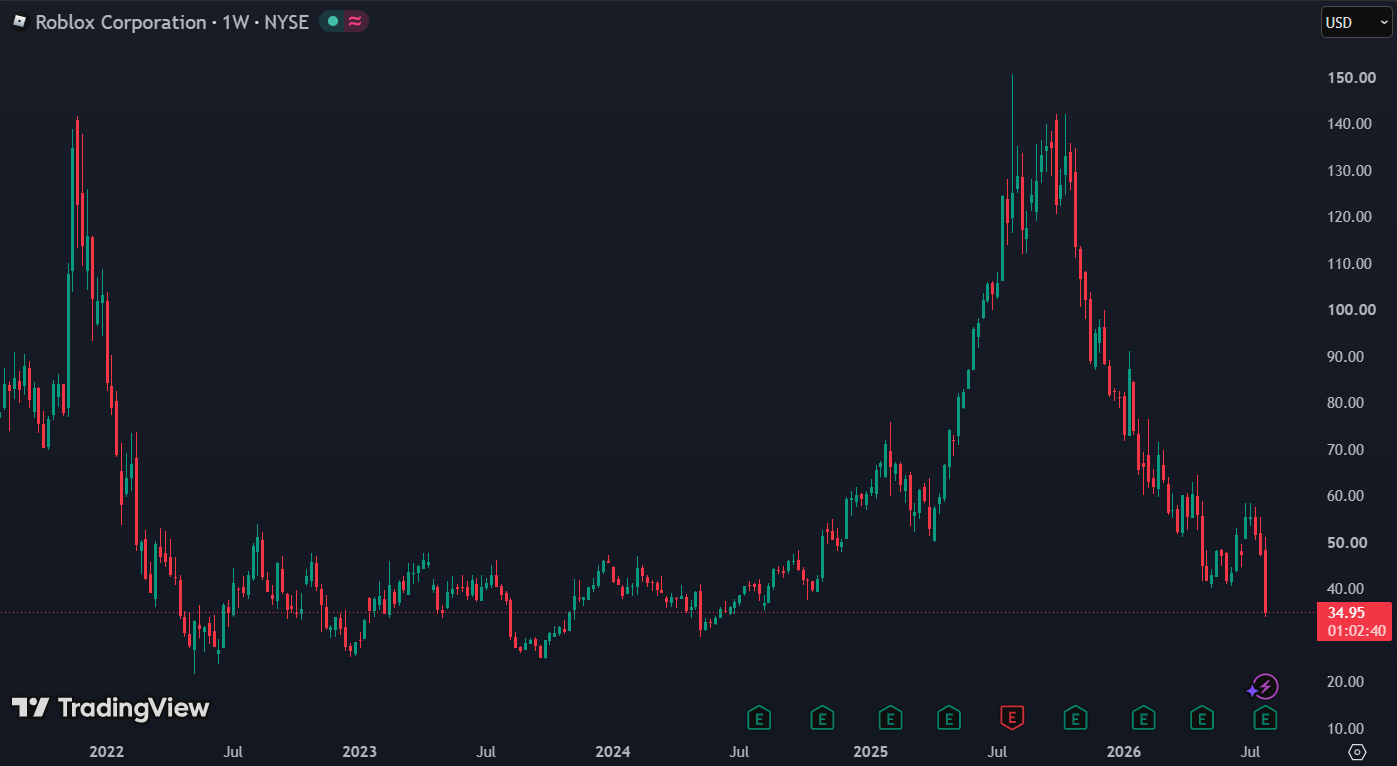The height and width of the screenshot is (766, 1397).
Task: Click the 80.00 price axis label
Action: [1346, 403]
